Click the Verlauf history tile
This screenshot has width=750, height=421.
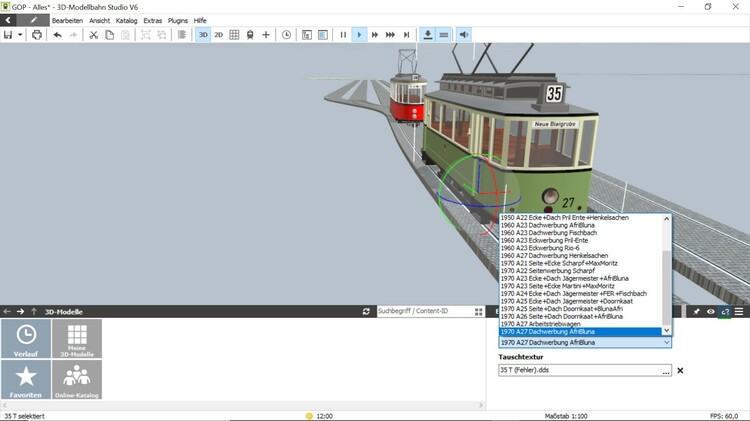pos(26,339)
